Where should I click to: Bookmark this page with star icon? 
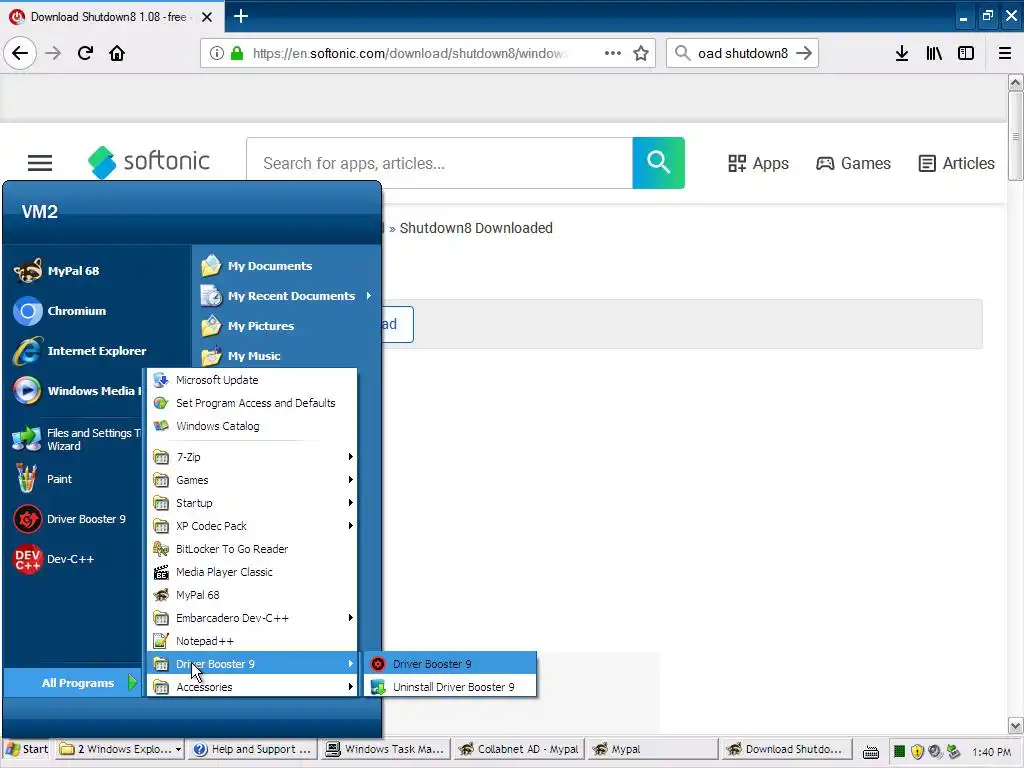641,53
